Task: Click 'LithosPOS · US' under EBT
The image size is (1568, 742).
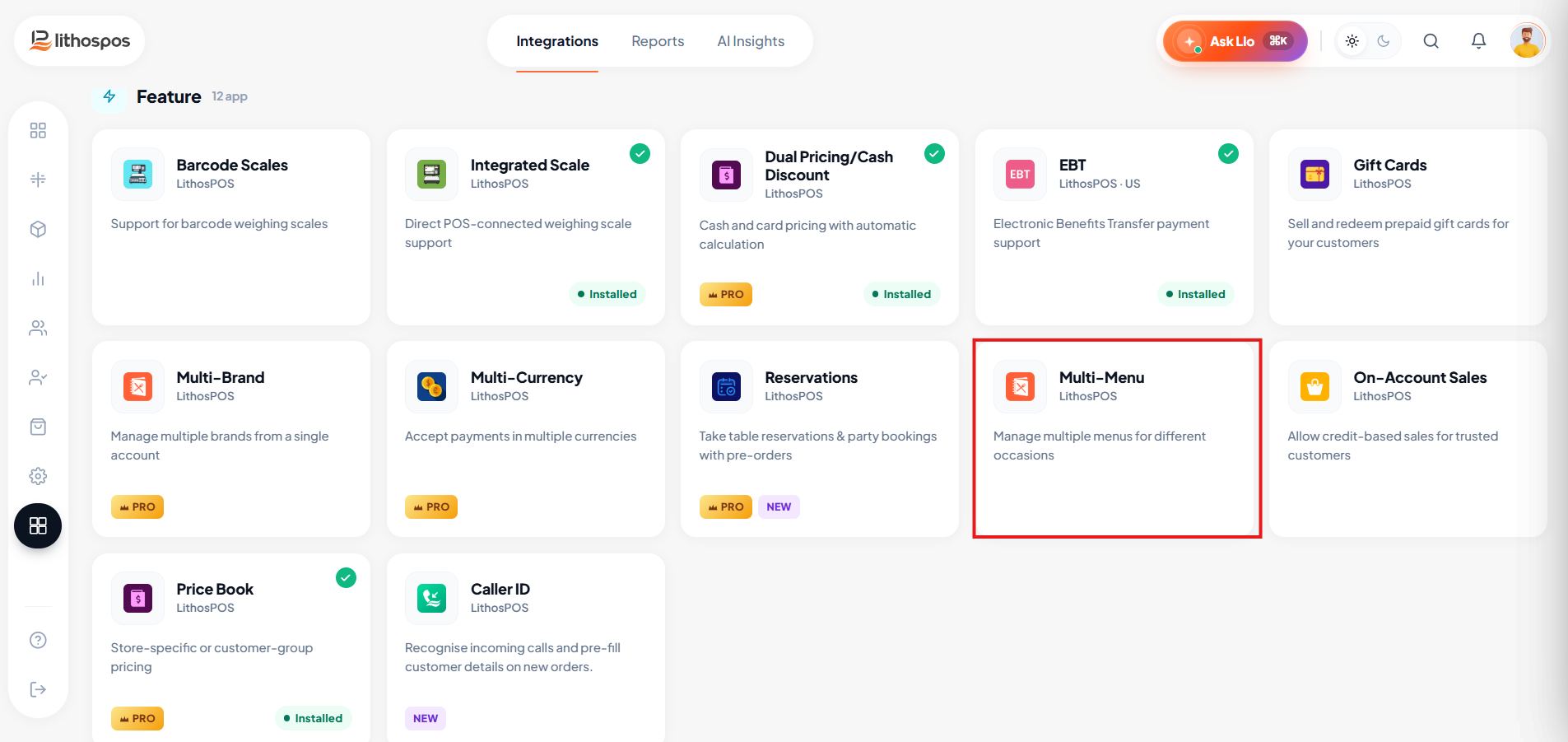Action: (x=1100, y=184)
